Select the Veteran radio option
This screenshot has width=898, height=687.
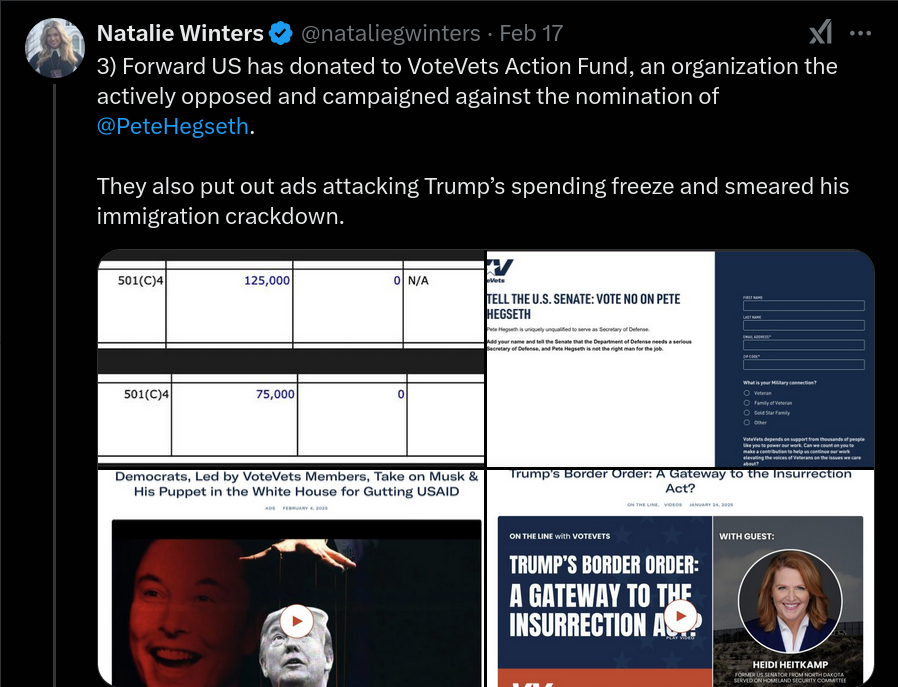(x=746, y=393)
